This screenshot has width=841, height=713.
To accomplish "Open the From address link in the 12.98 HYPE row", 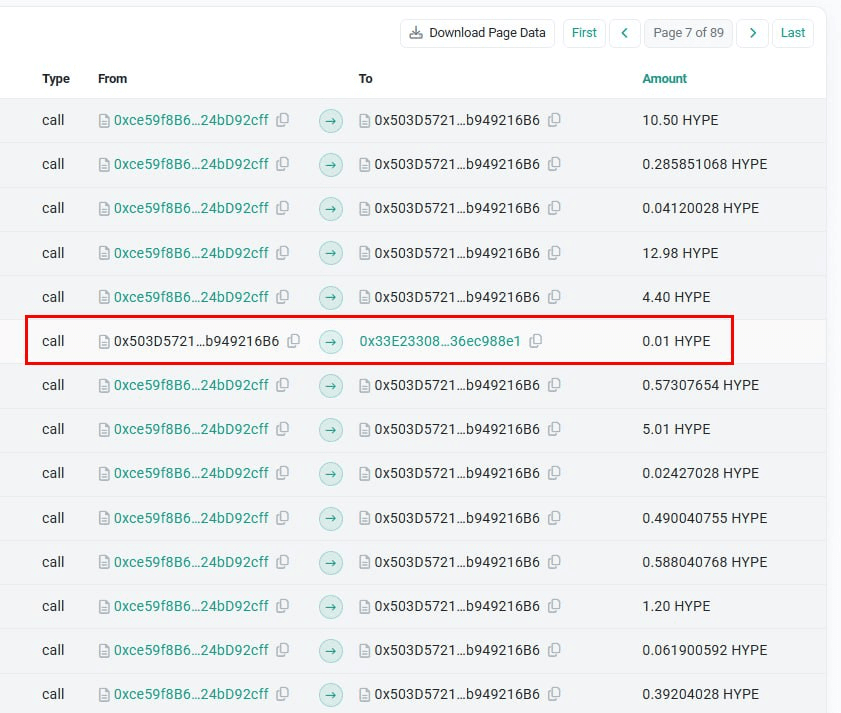I will (x=191, y=253).
